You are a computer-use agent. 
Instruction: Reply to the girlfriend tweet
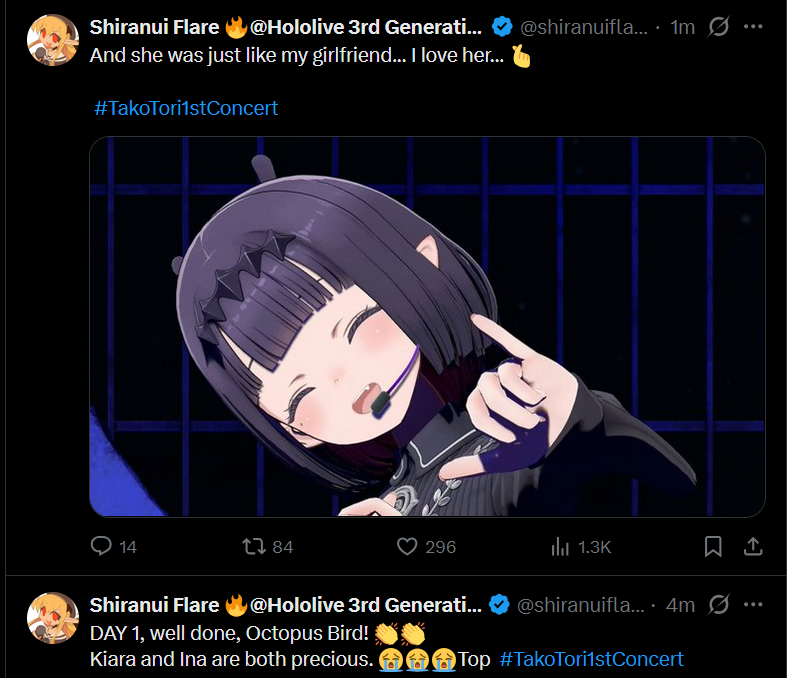point(113,546)
